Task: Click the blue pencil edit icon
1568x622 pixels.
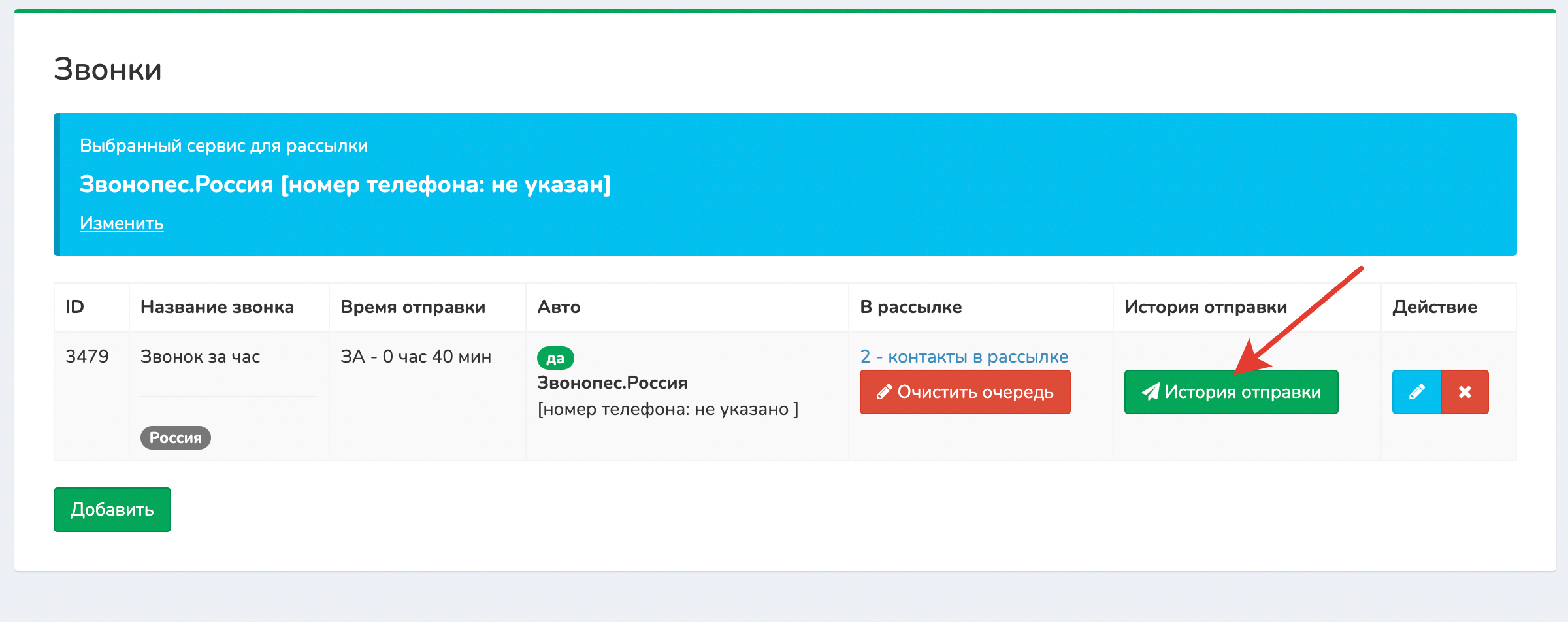Action: (1416, 392)
